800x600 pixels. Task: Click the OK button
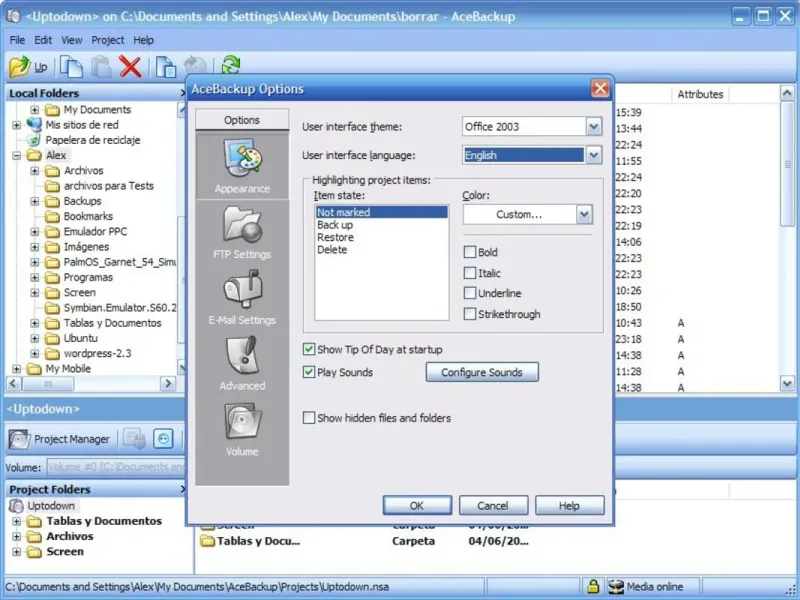pos(417,506)
